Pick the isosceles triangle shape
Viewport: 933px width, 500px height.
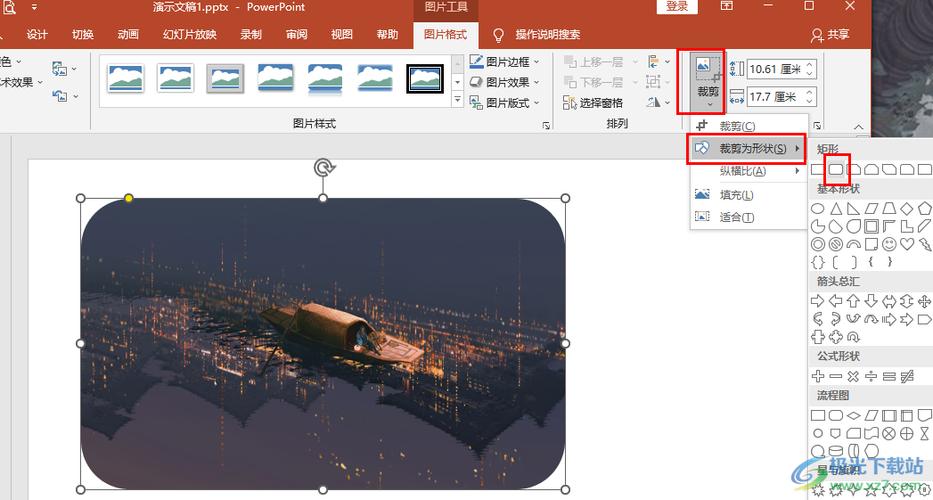(836, 209)
